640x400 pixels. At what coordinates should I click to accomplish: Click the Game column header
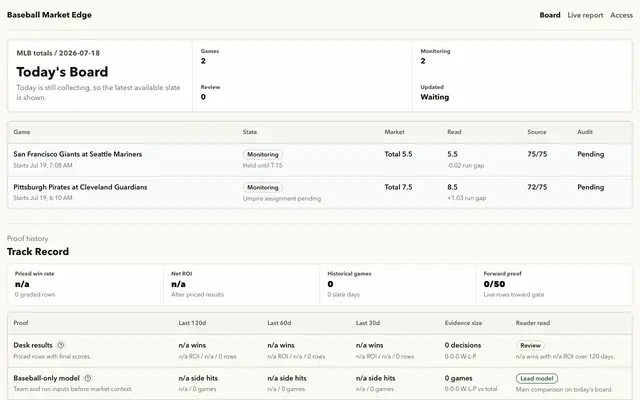(22, 132)
